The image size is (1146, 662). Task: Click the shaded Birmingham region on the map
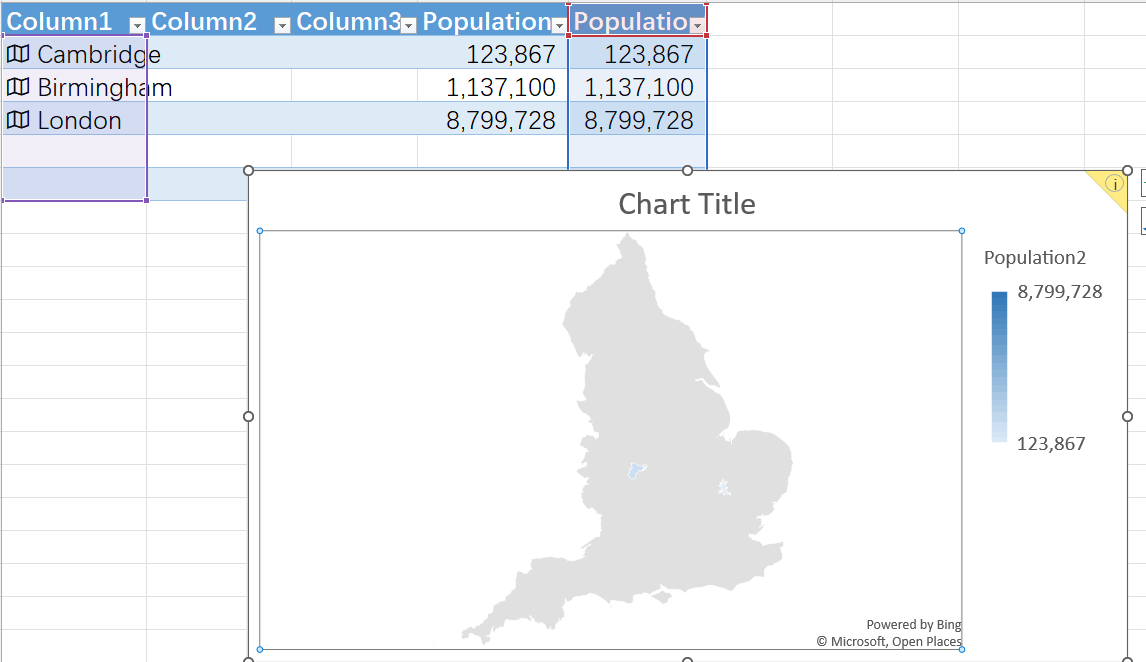coord(637,471)
